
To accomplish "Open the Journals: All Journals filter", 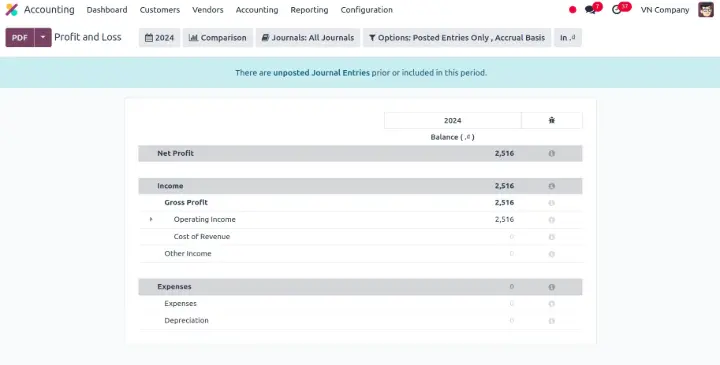I will click(x=308, y=38).
